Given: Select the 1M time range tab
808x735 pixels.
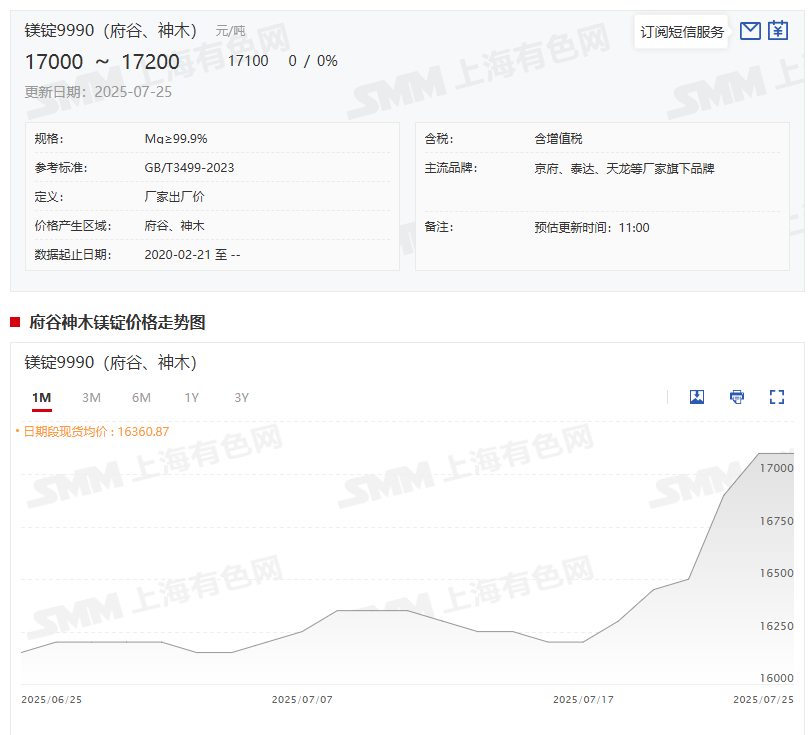Looking at the screenshot, I should [41, 398].
